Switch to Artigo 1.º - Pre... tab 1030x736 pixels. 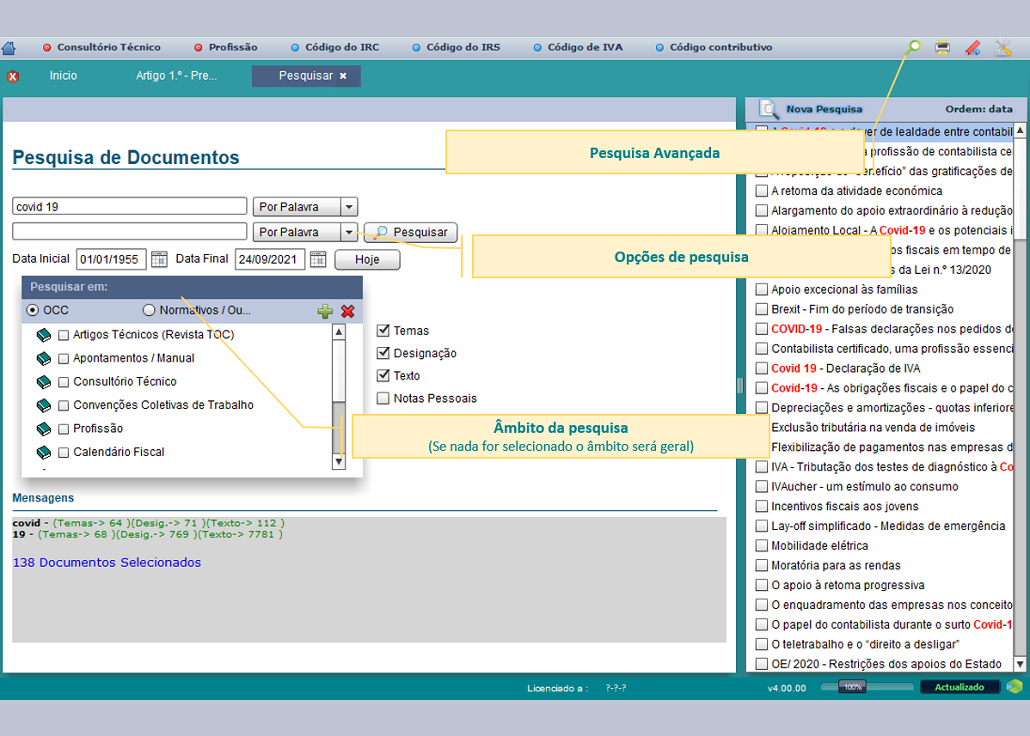coord(176,76)
